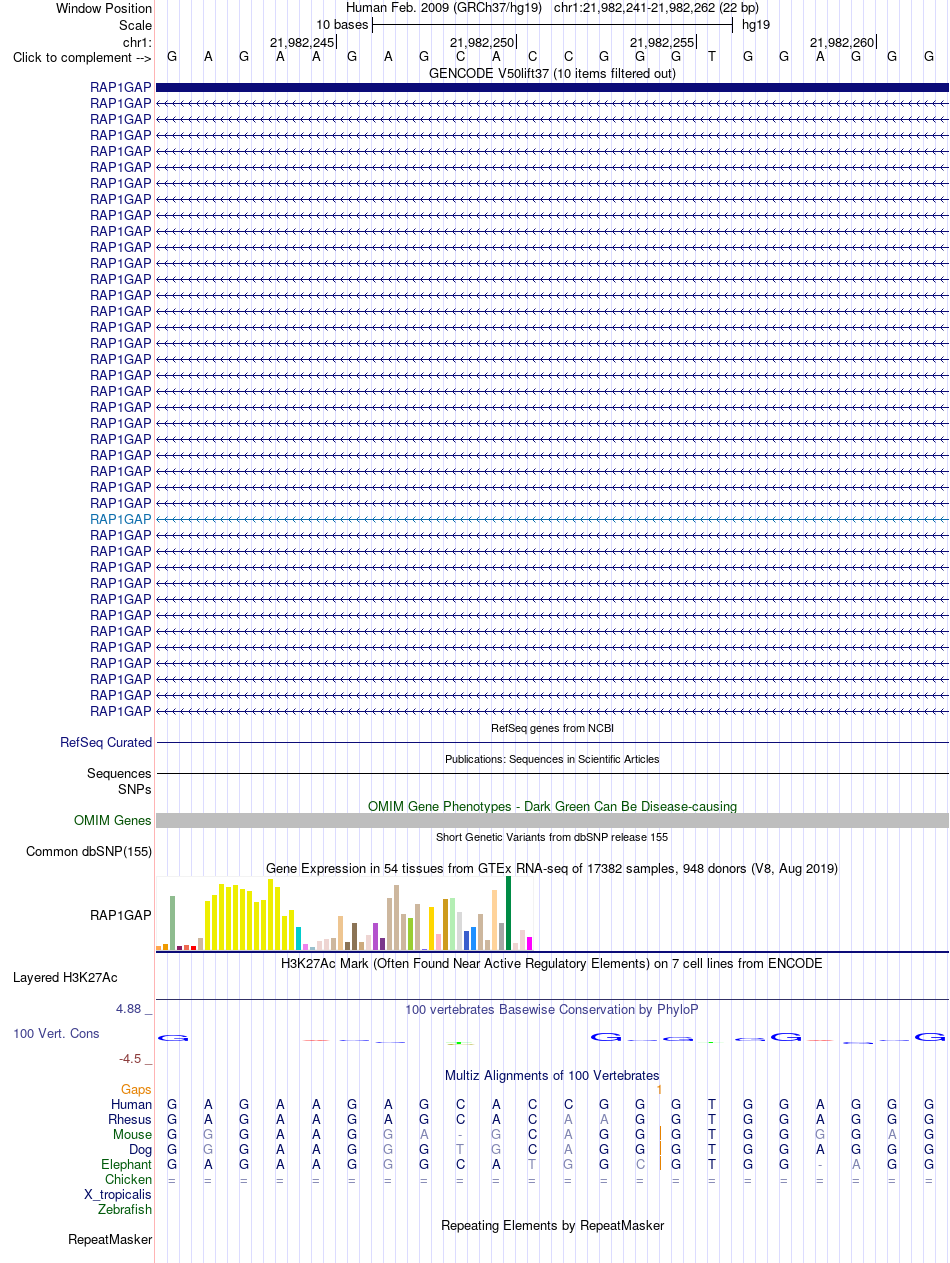Click the hg19 text beside scale bar

(756, 24)
